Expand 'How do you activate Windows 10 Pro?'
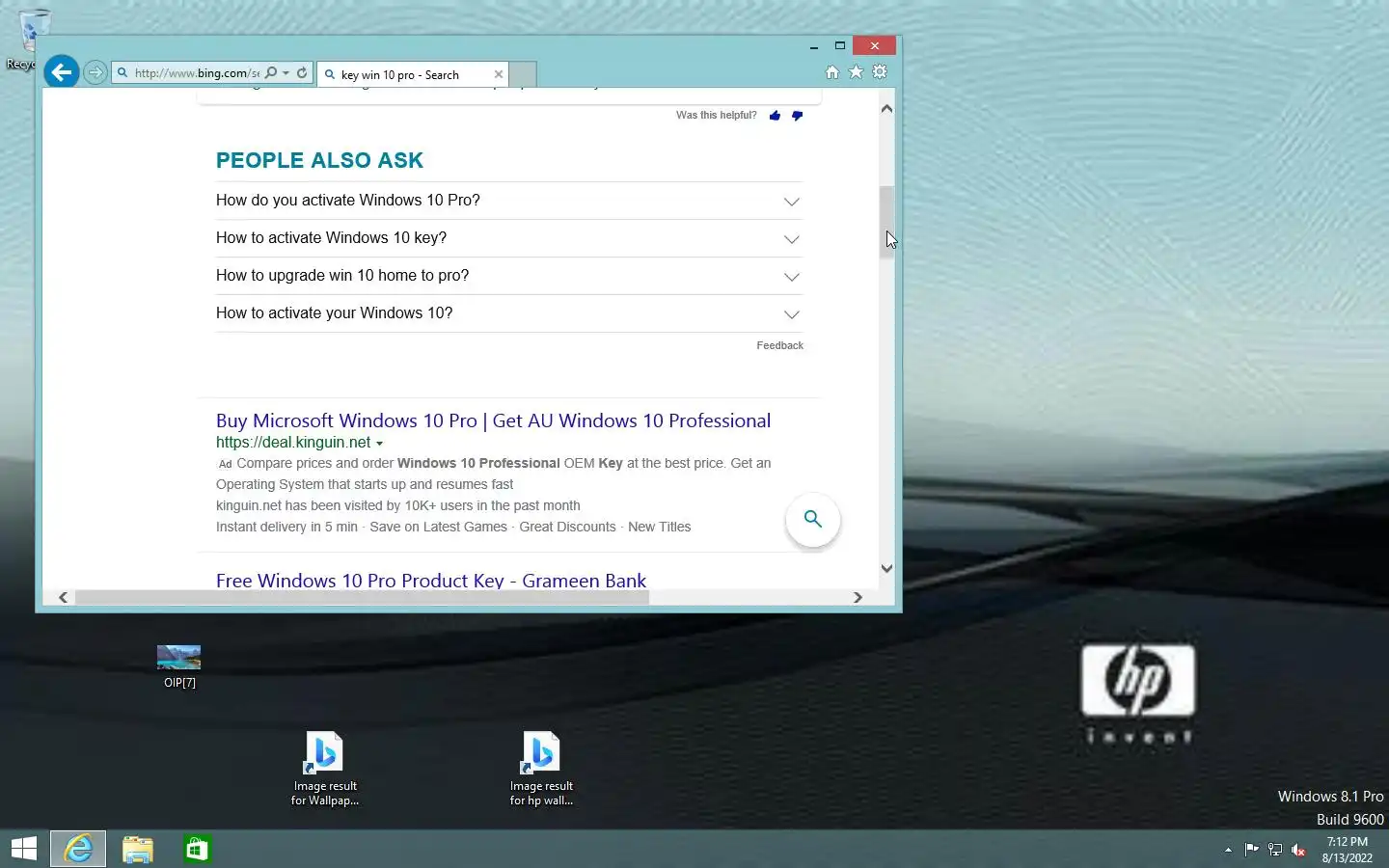 [x=509, y=201]
